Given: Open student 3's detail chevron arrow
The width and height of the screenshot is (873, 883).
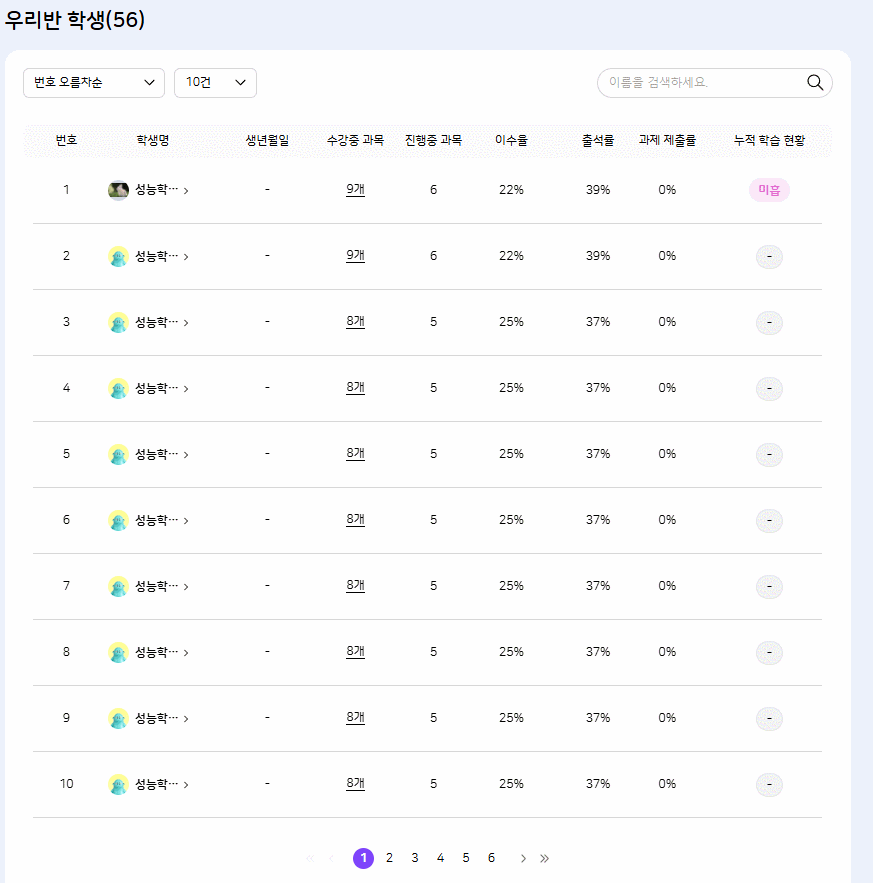Looking at the screenshot, I should pos(186,323).
